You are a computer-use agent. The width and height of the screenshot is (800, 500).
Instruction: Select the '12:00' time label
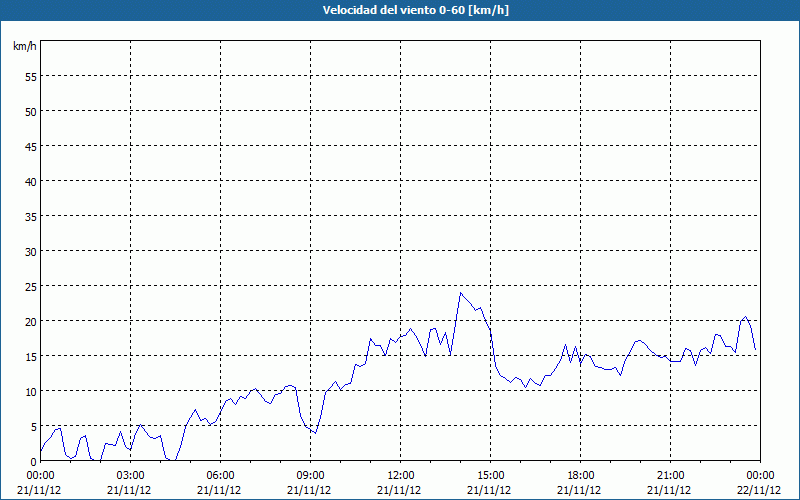point(401,476)
